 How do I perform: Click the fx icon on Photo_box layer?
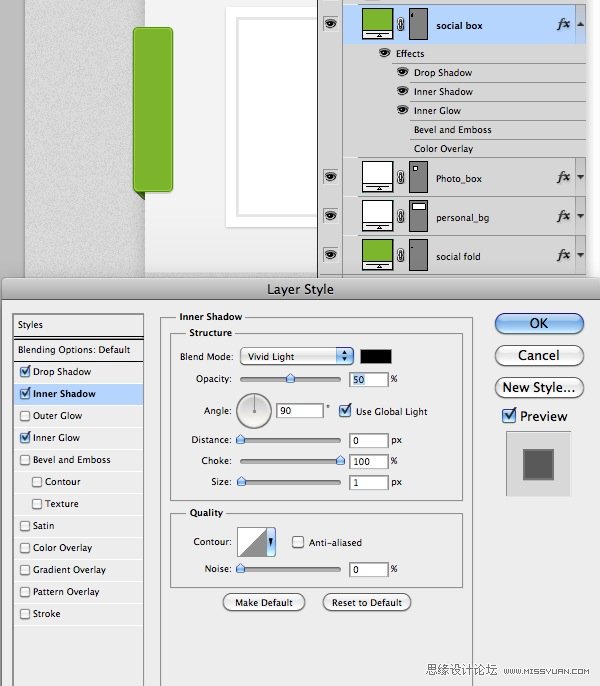564,177
